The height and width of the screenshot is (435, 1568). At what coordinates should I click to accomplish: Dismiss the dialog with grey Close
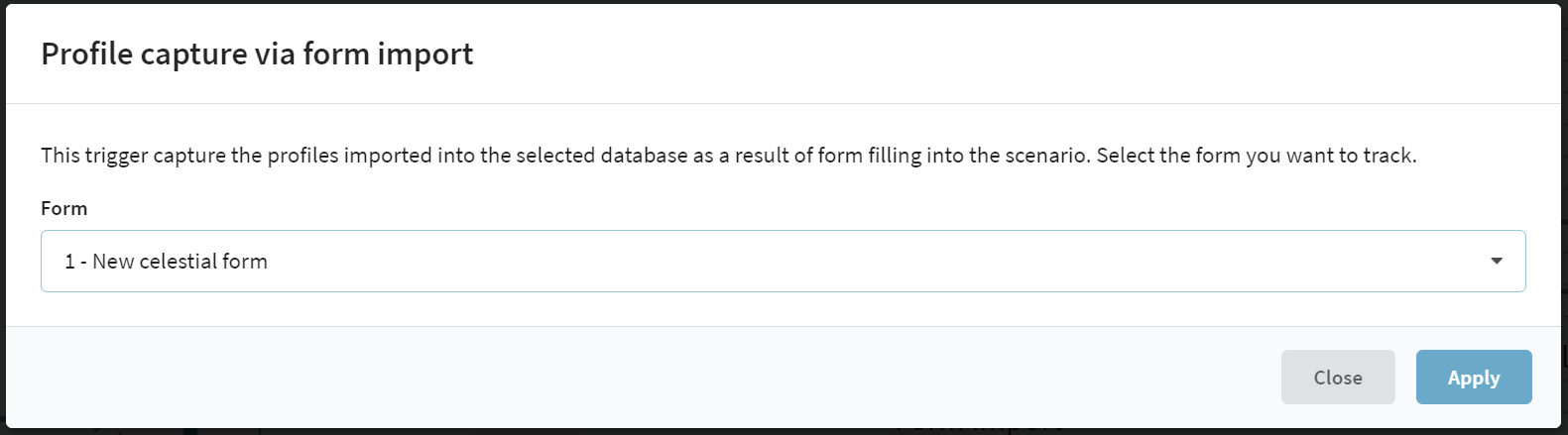(x=1338, y=377)
